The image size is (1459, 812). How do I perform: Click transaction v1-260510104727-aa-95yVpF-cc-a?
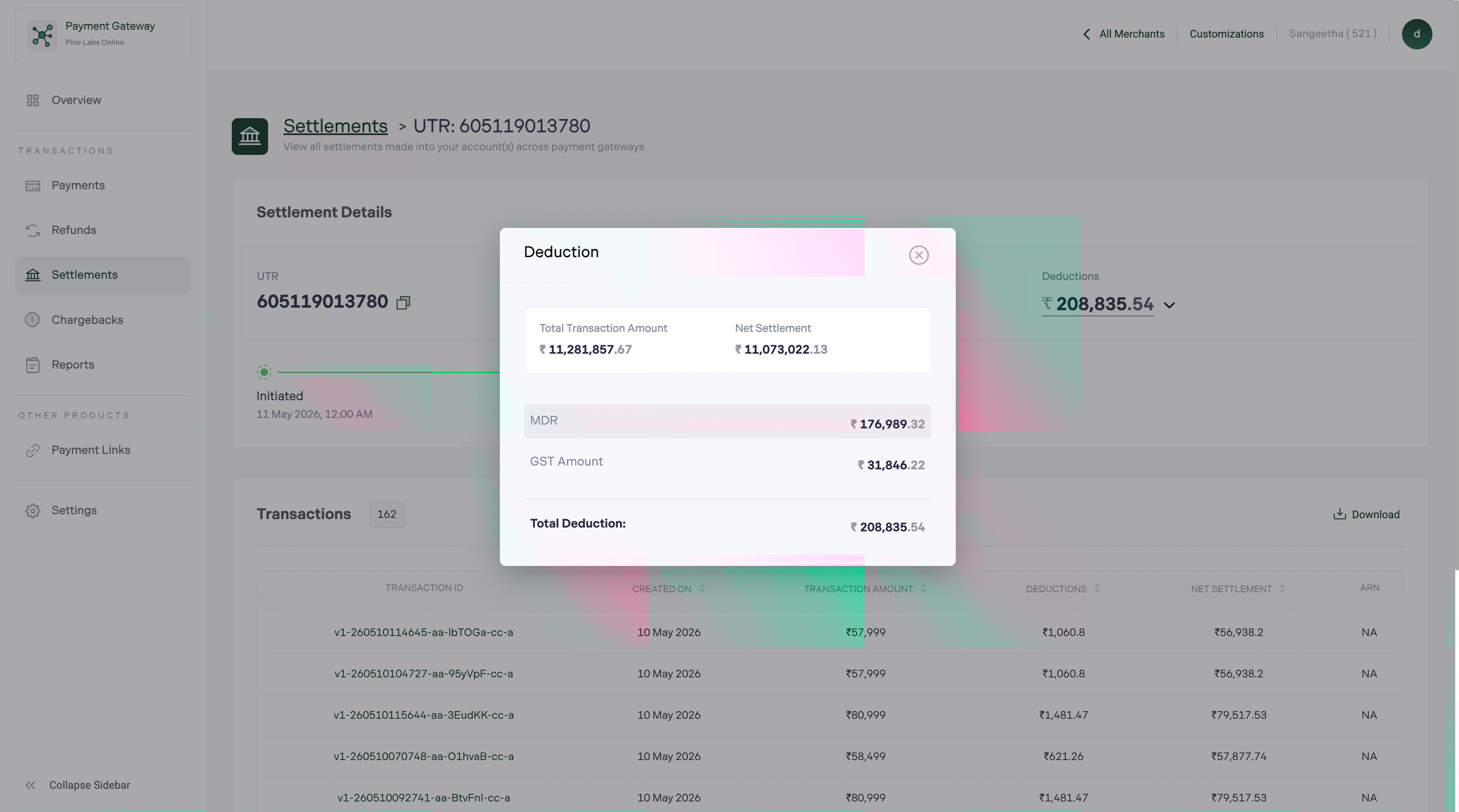click(x=424, y=674)
